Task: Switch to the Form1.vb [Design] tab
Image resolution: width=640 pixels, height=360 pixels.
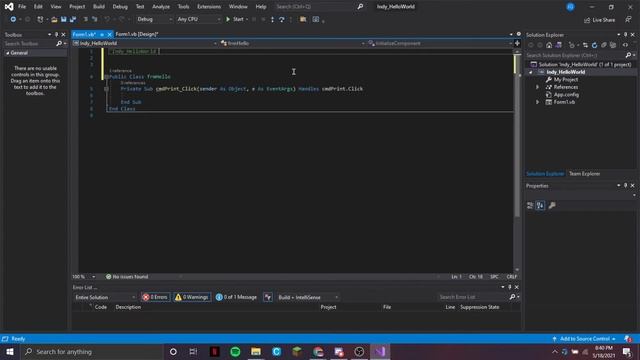Action: pyautogui.click(x=137, y=34)
